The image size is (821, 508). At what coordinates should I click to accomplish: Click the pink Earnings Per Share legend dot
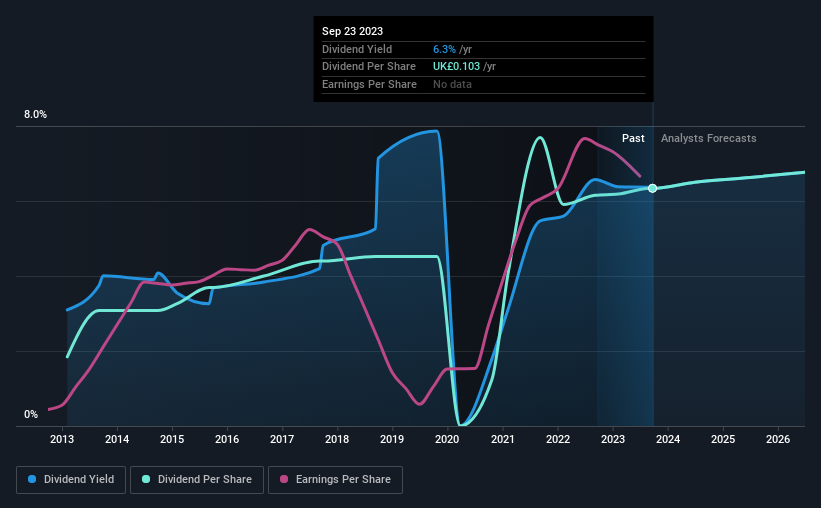click(x=284, y=479)
